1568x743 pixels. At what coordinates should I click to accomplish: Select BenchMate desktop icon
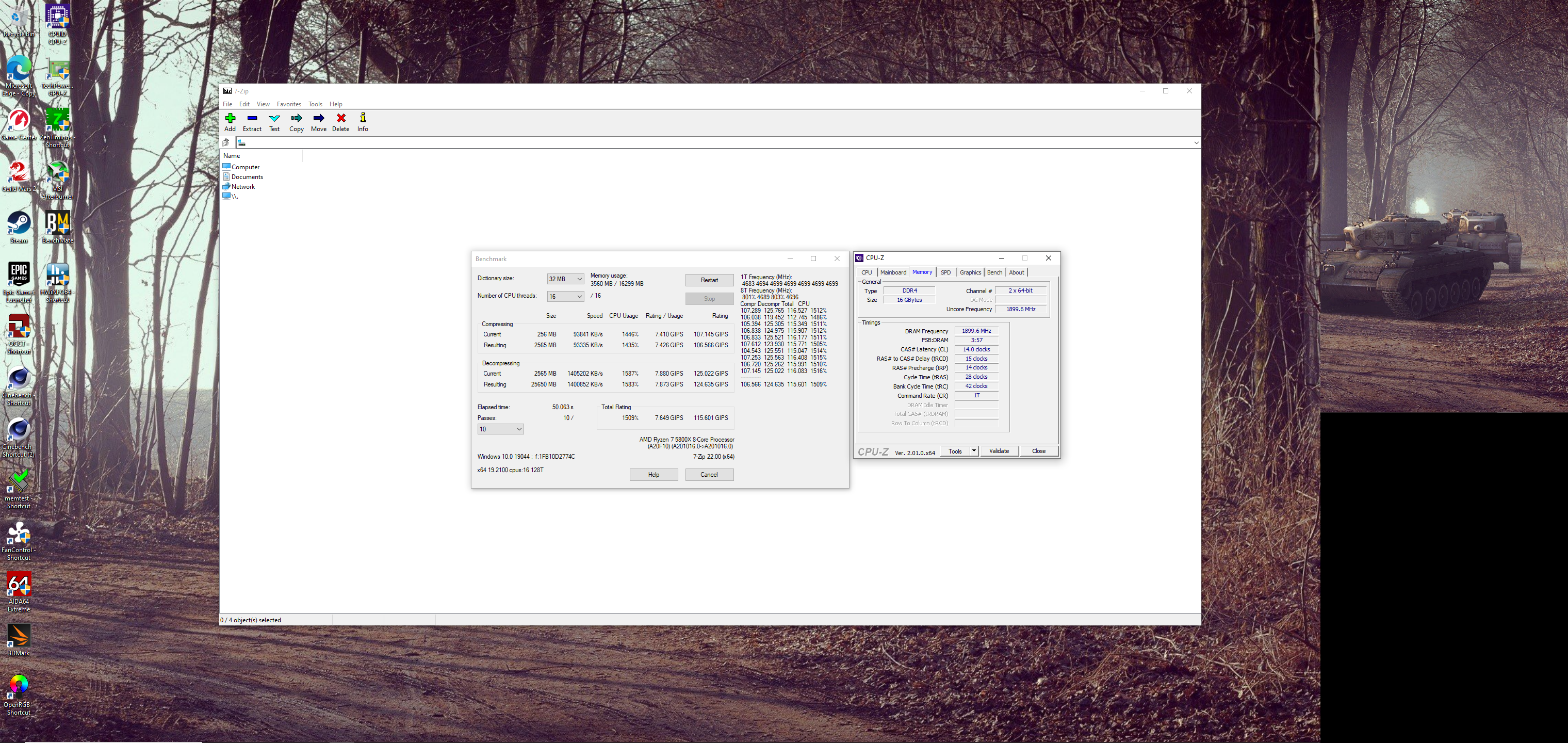coord(57,228)
